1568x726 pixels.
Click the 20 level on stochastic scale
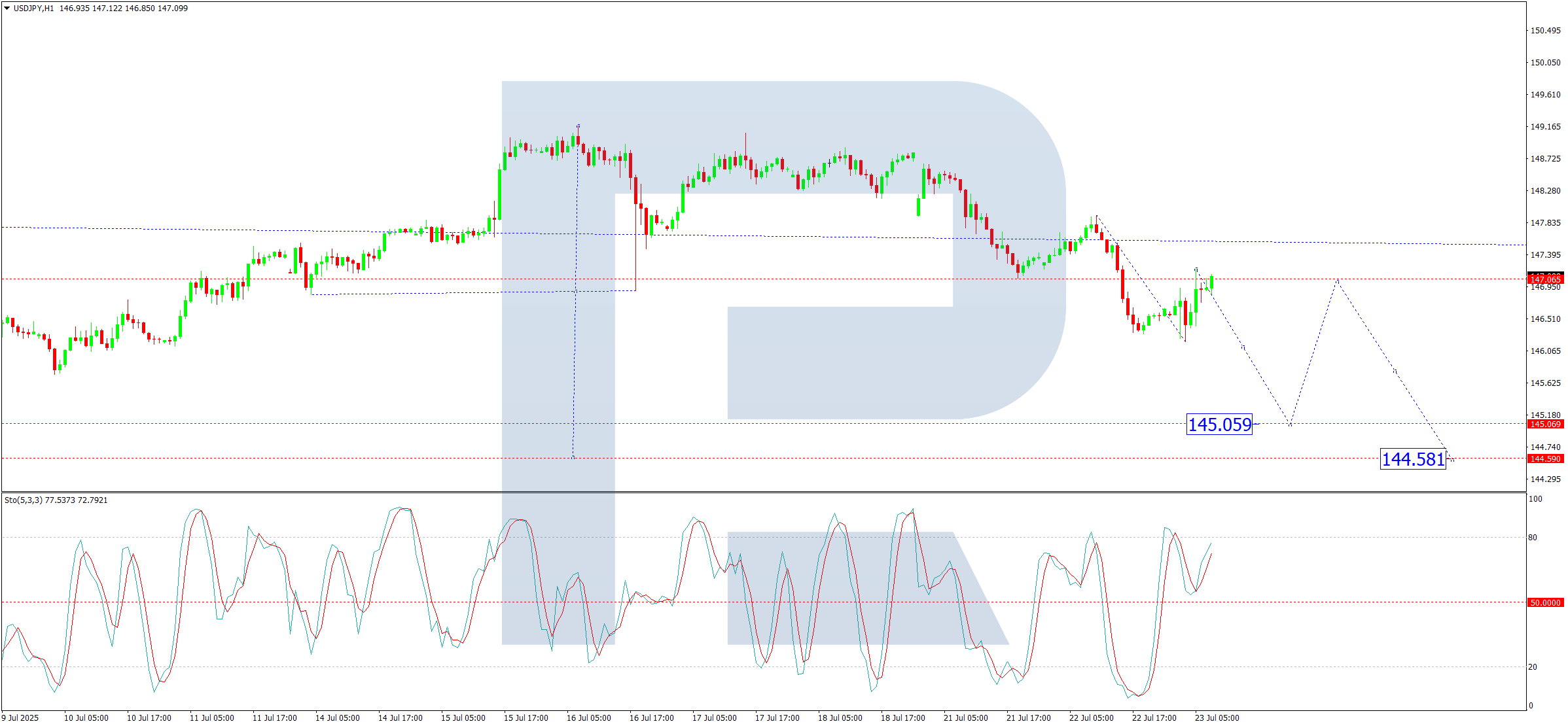pos(1533,667)
